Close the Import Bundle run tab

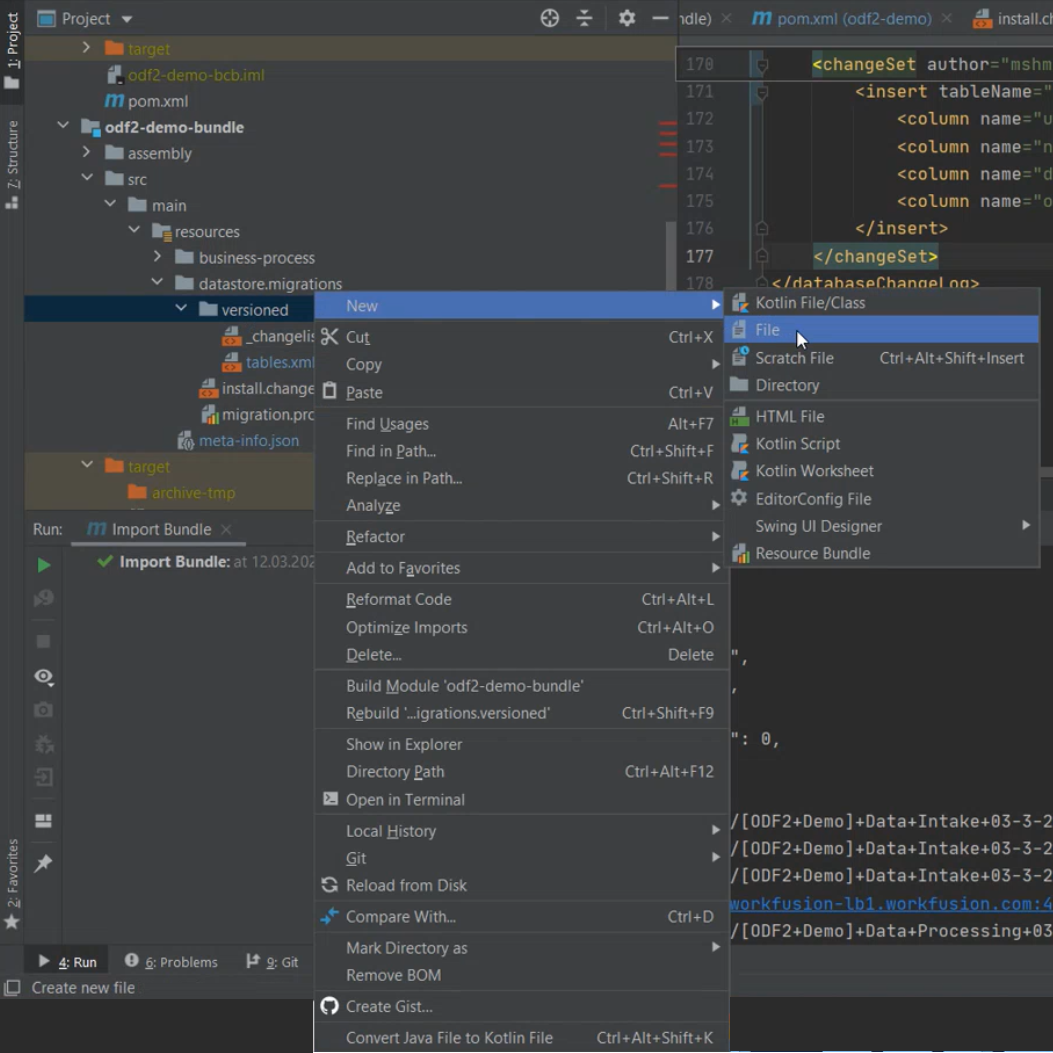(x=226, y=529)
